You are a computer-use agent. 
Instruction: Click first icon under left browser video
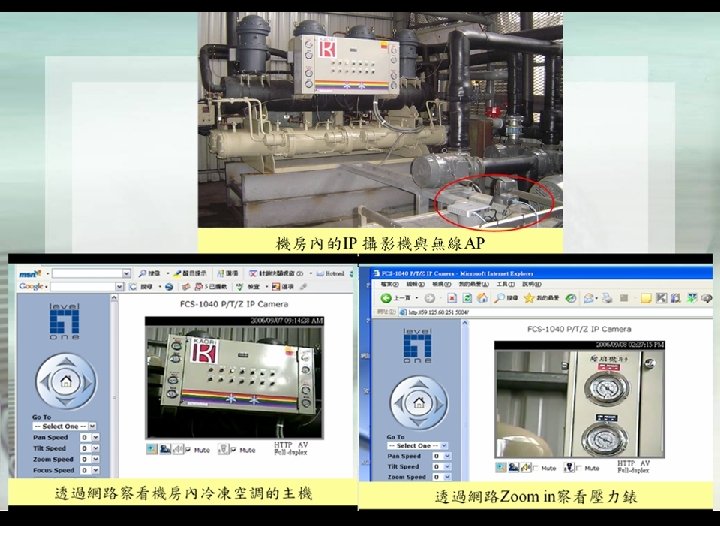tap(152, 449)
